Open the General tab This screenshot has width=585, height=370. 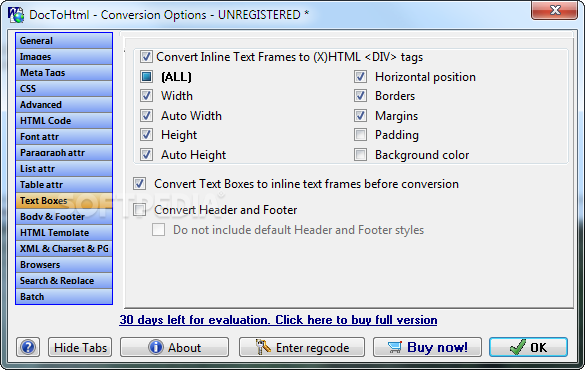coord(64,41)
